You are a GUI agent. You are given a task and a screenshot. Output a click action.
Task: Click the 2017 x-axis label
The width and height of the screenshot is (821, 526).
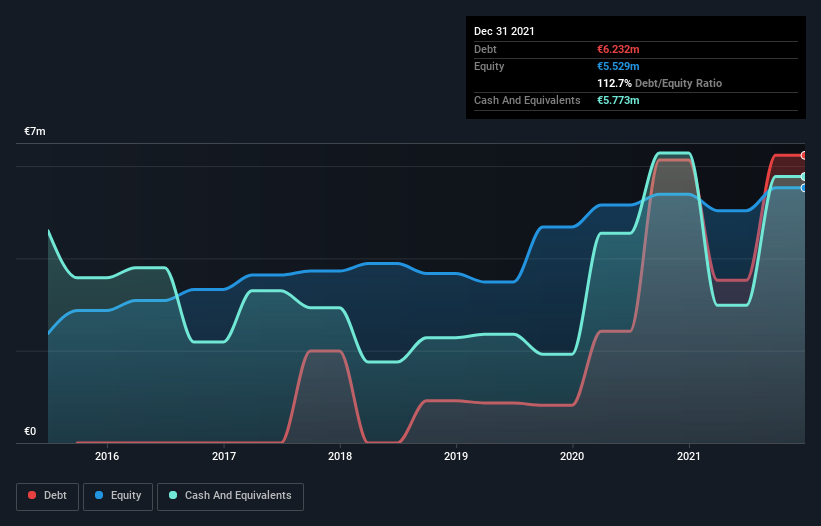click(224, 456)
